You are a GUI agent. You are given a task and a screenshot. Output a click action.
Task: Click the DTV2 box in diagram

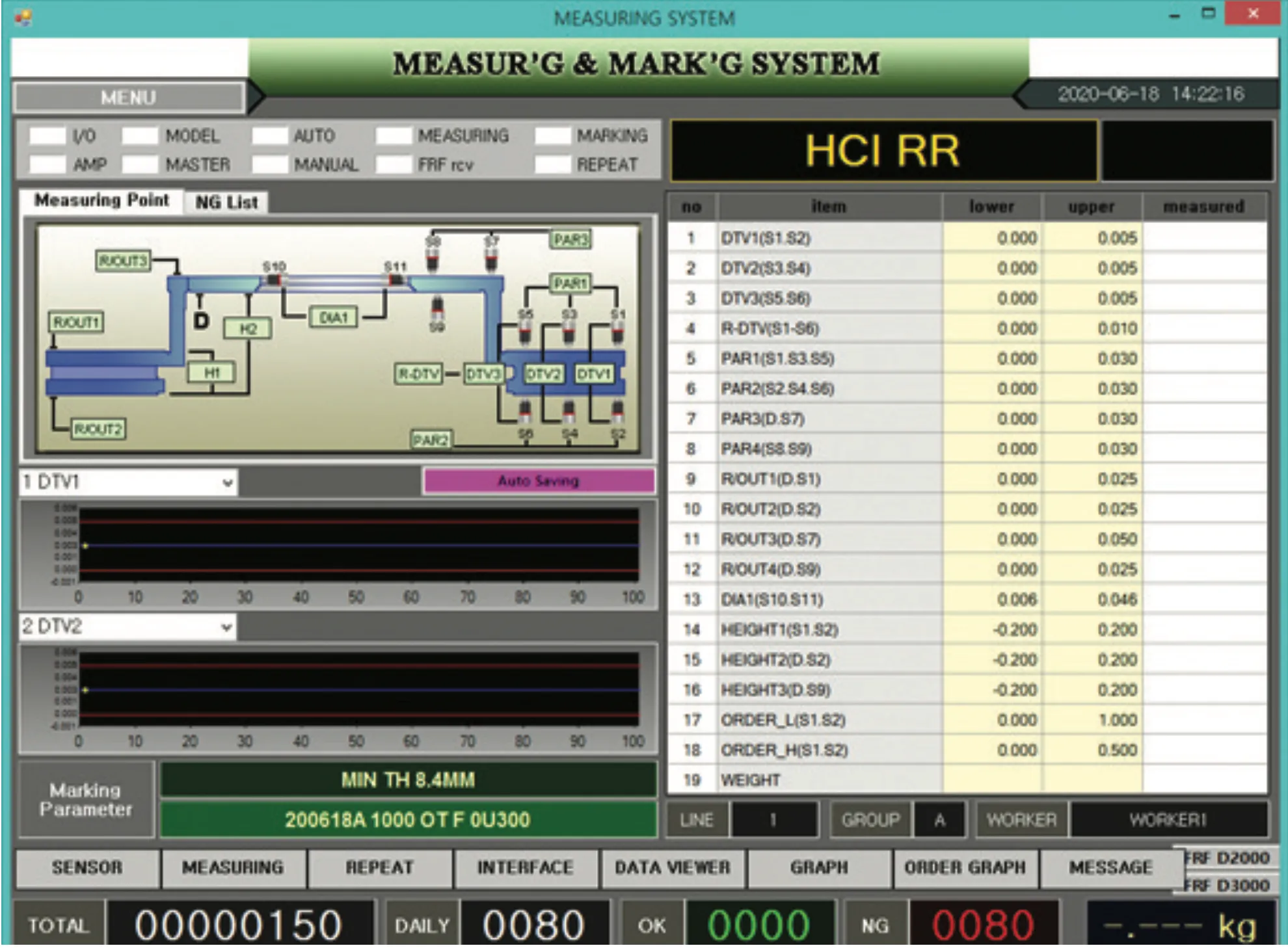click(x=543, y=374)
